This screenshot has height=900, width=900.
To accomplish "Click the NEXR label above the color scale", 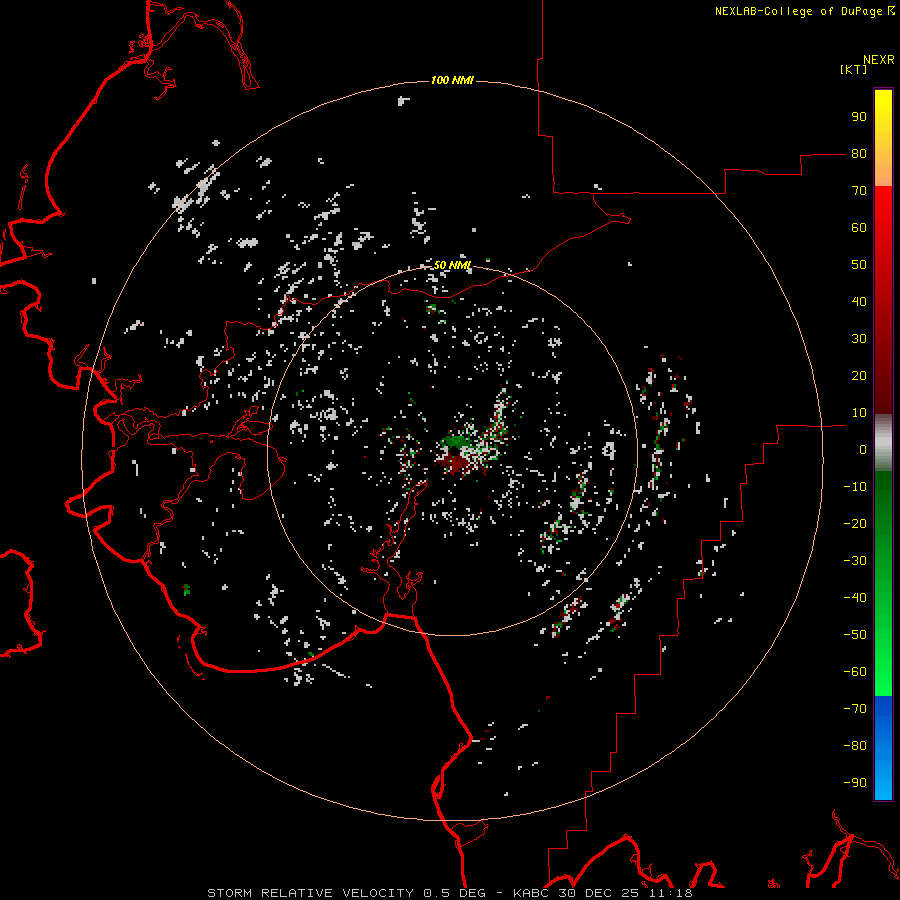I will coord(878,60).
